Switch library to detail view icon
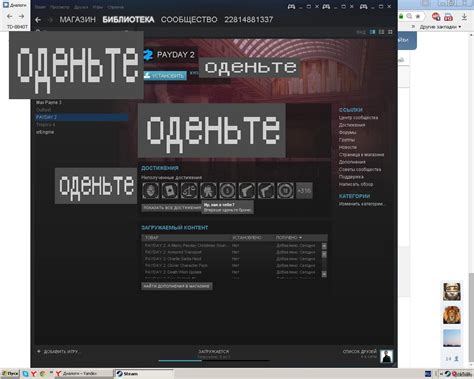Image resolution: width=474 pixels, height=379 pixels. (372, 32)
